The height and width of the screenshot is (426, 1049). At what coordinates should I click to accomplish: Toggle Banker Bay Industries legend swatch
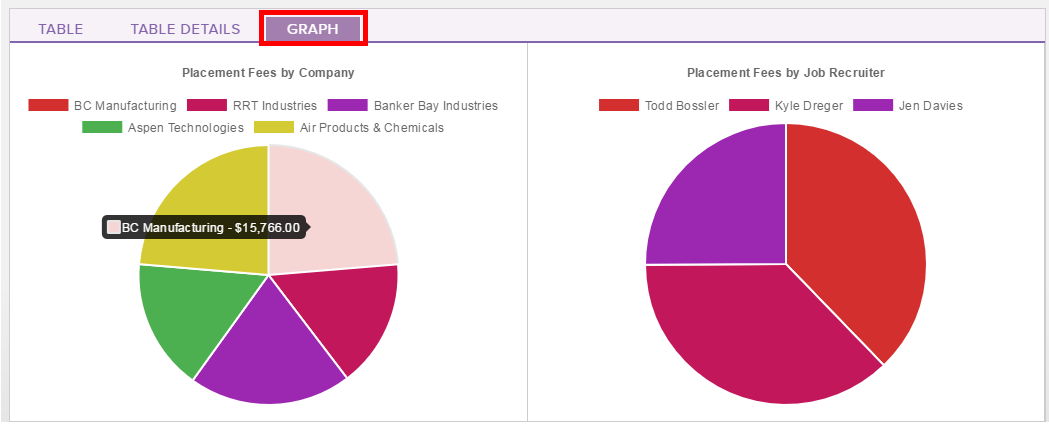(348, 105)
